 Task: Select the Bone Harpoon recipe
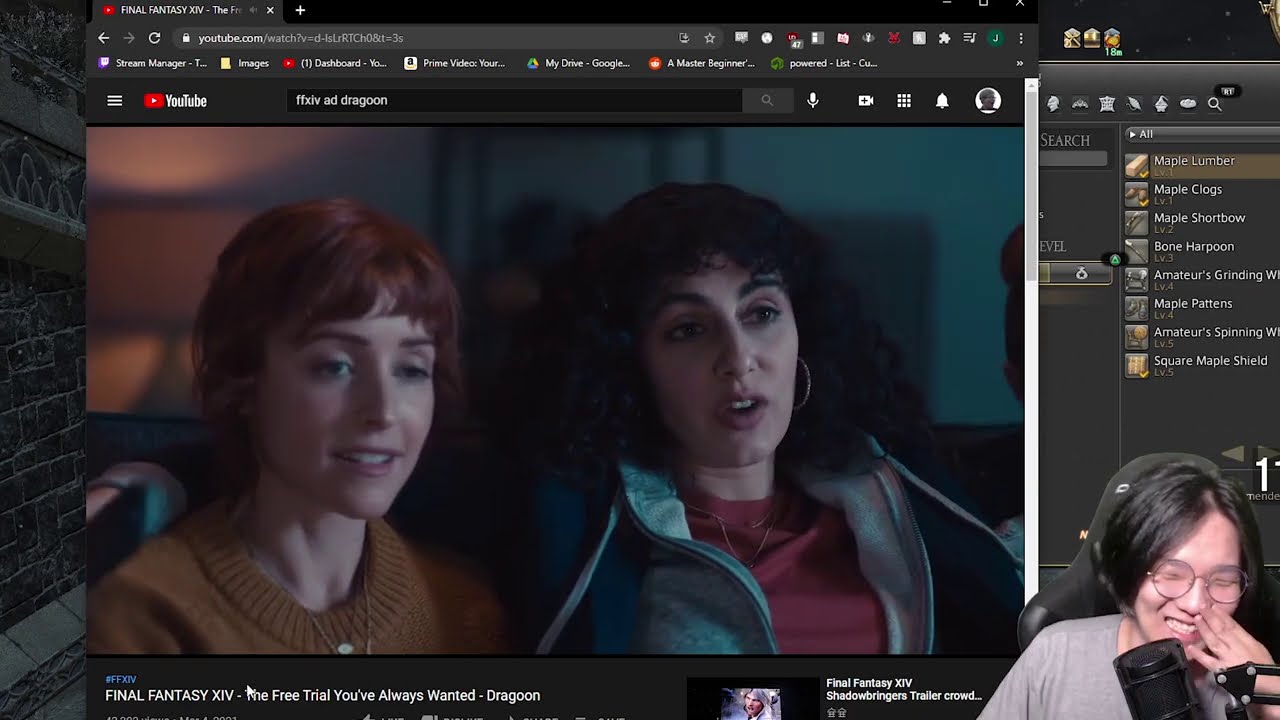pyautogui.click(x=1202, y=251)
